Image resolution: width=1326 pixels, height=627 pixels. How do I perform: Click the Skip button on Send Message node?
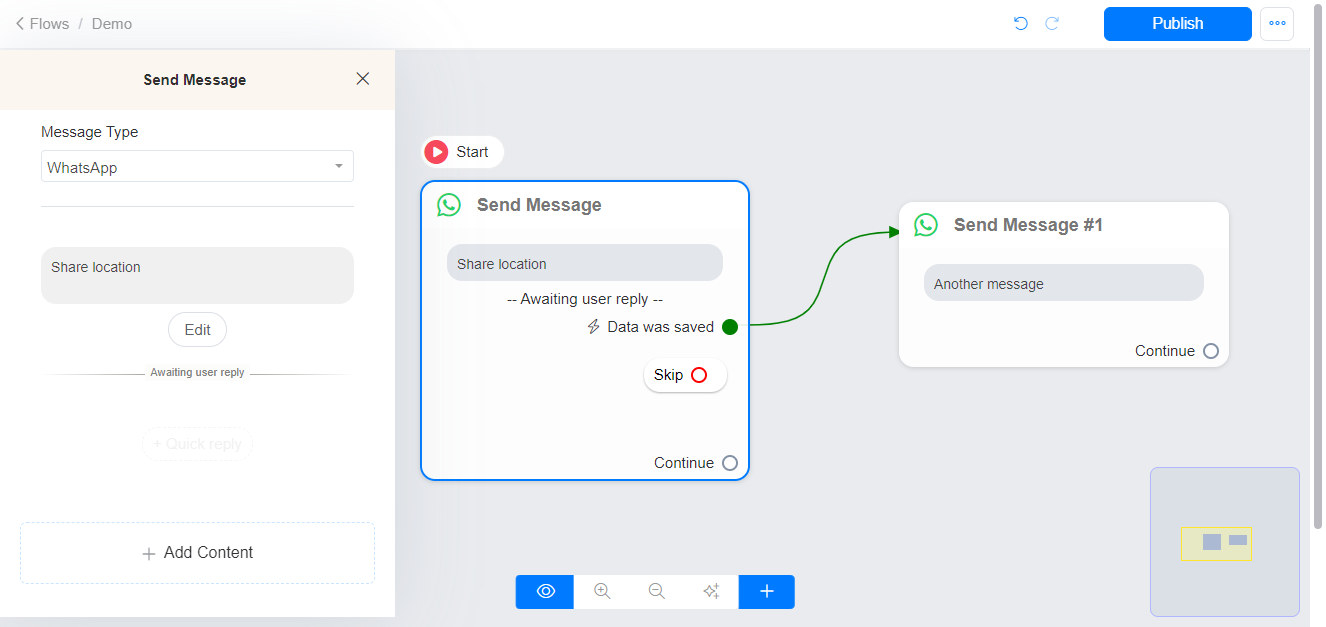click(x=684, y=374)
